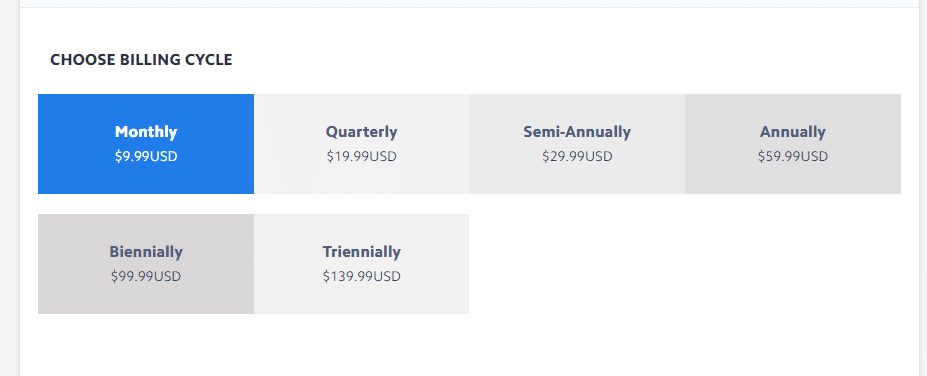Click the $139.99USD triennial price
The image size is (927, 376).
pyautogui.click(x=361, y=276)
